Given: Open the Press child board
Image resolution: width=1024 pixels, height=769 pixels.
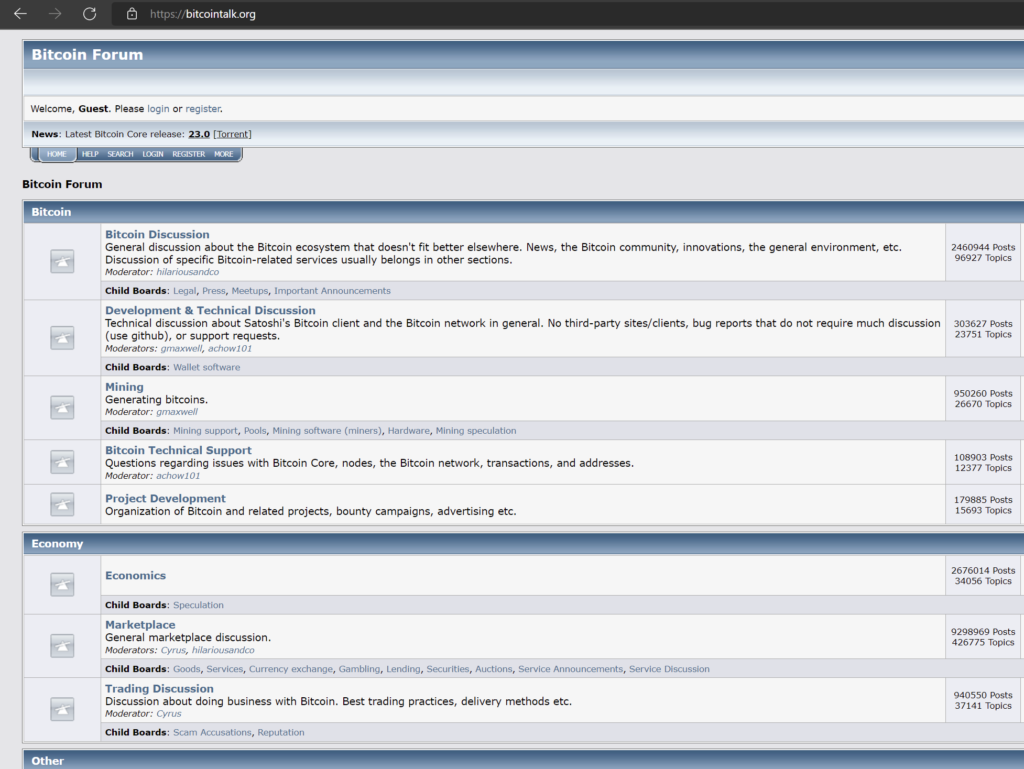Looking at the screenshot, I should tap(214, 291).
